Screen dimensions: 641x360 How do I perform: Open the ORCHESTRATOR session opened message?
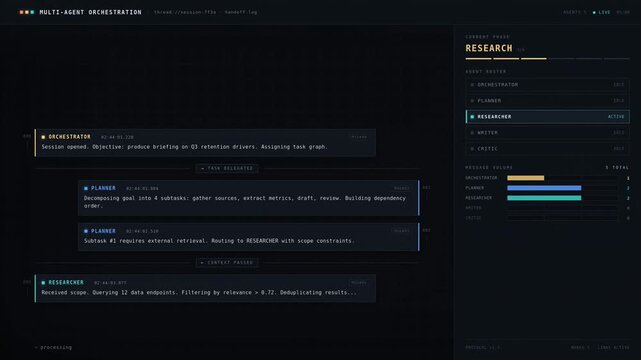tap(205, 143)
